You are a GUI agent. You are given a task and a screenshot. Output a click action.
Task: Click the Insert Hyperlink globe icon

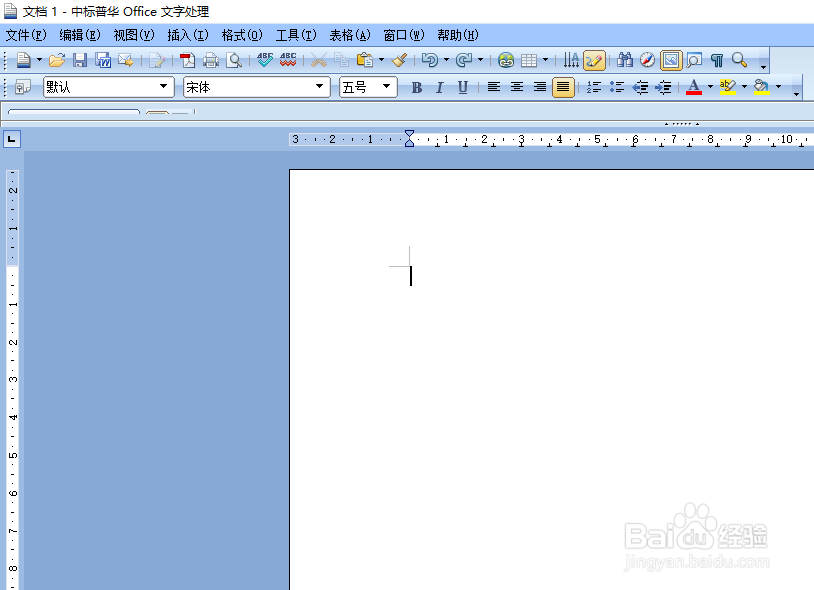point(506,60)
